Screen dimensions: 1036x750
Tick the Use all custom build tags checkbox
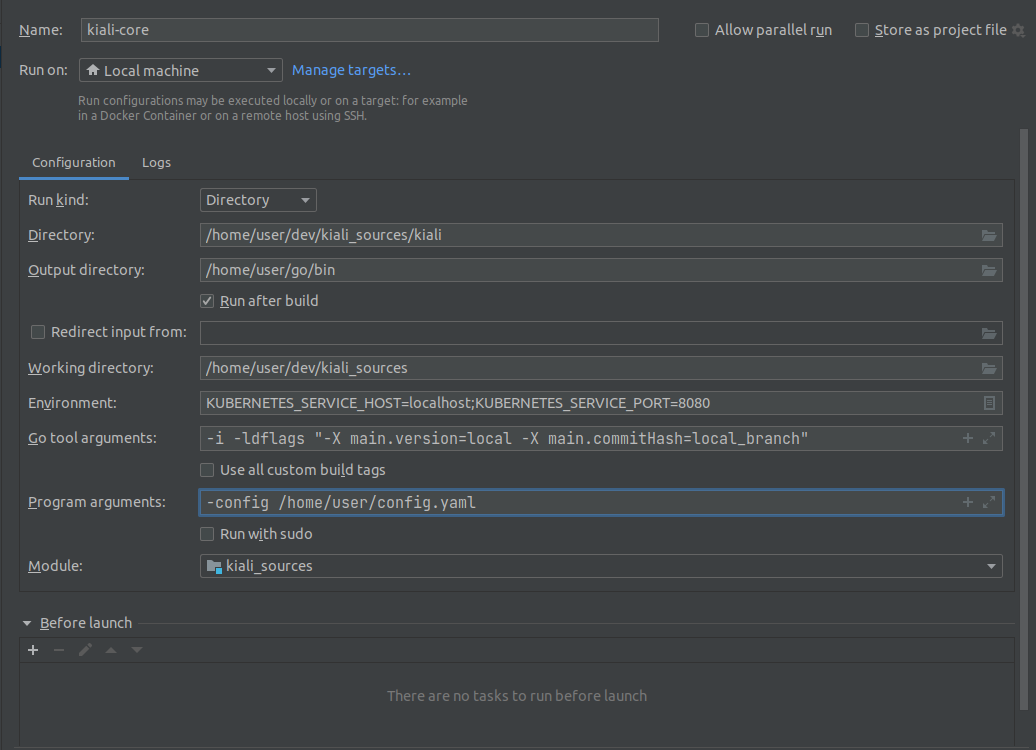click(207, 470)
